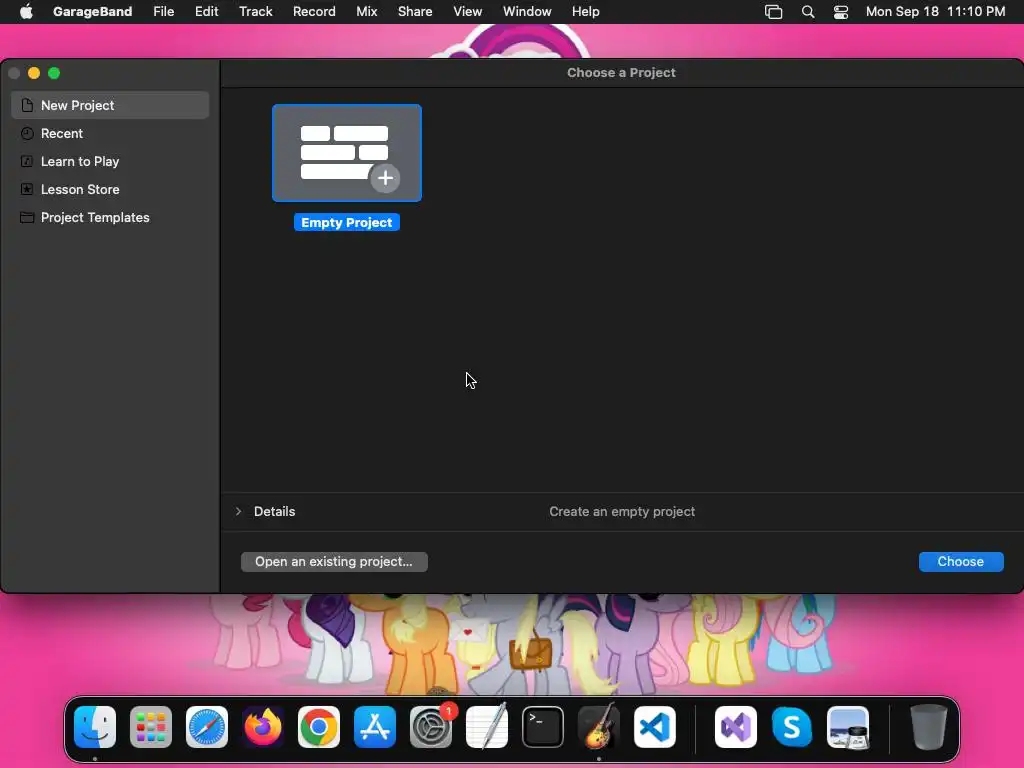Screen dimensions: 1024x768
Task: Open Spotlight search in menu bar
Action: click(808, 12)
